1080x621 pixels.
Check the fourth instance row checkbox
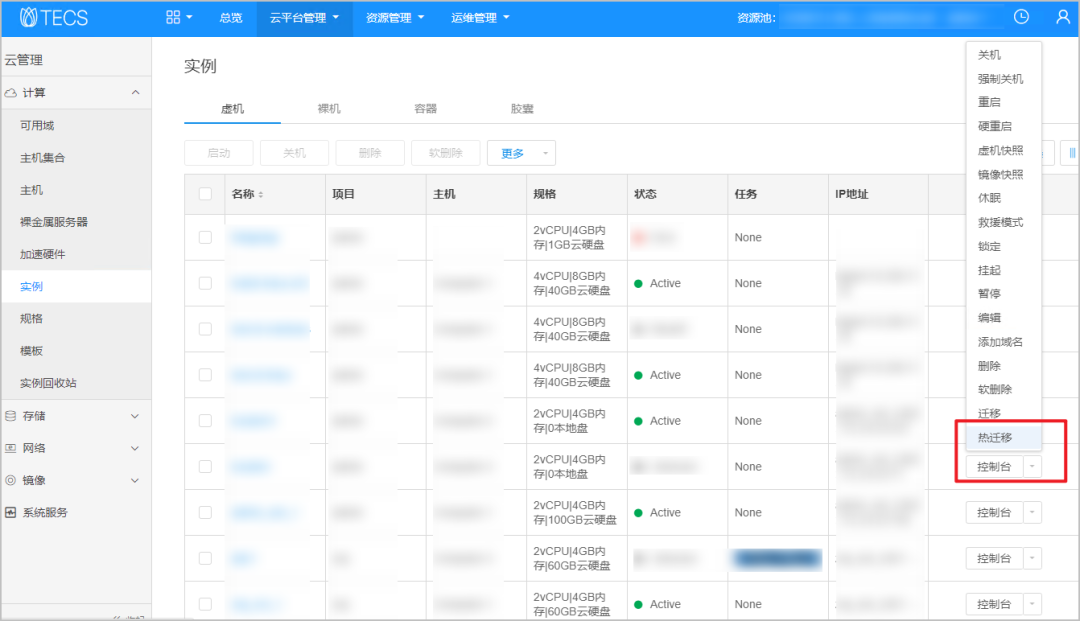pos(205,375)
